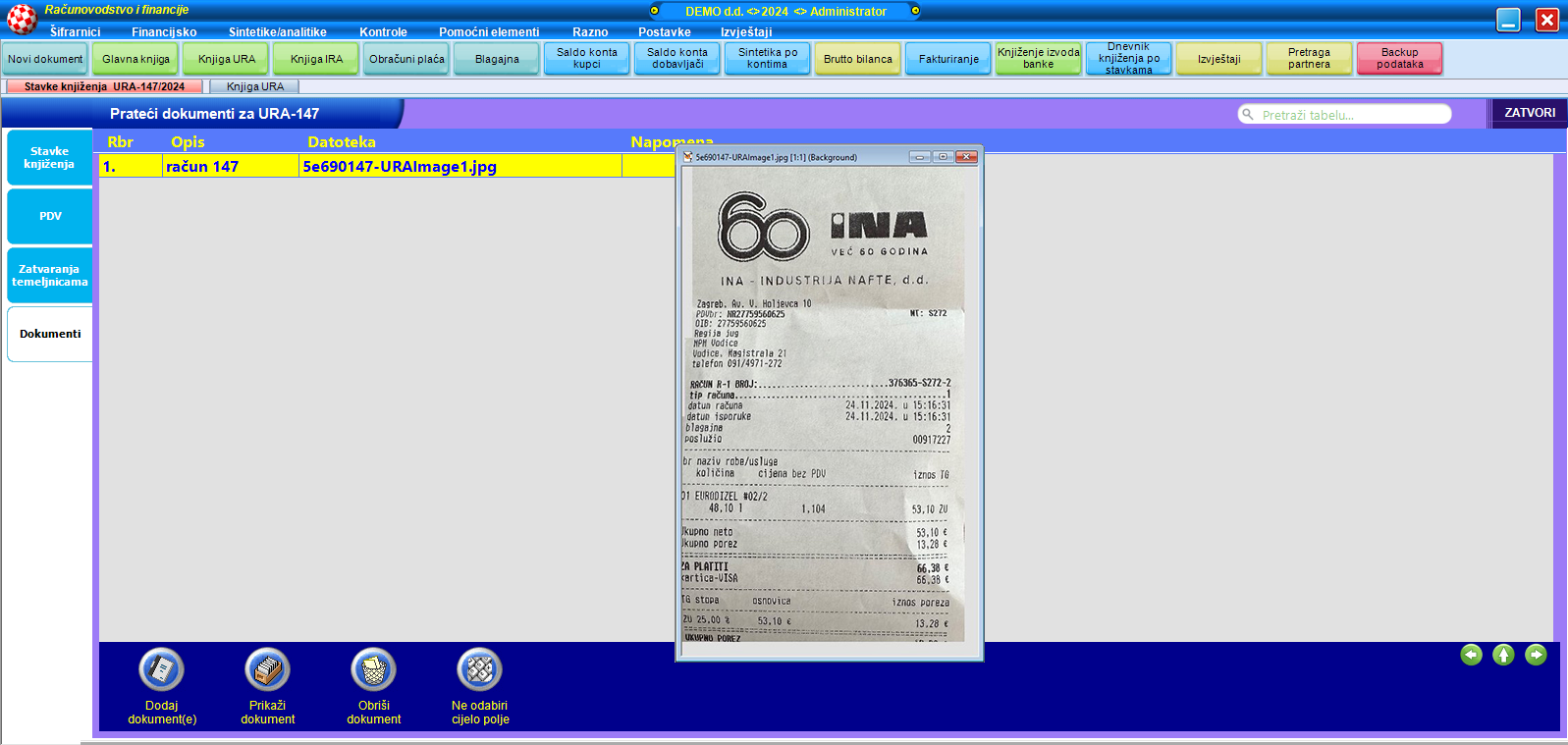Open Zatvaranja temeljnicama side tab
The width and height of the screenshot is (1568, 745).
[50, 275]
